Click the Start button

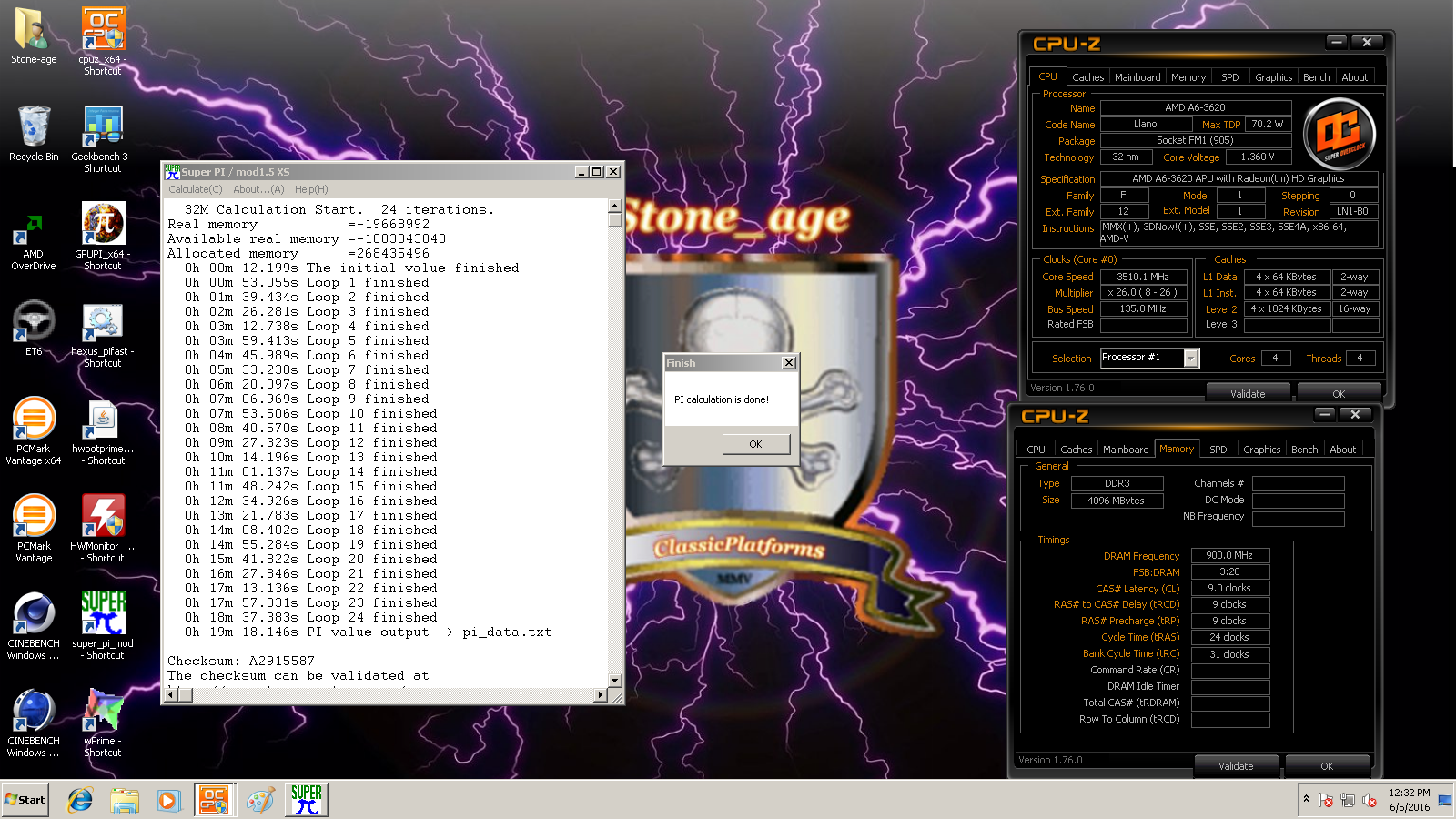(x=25, y=800)
